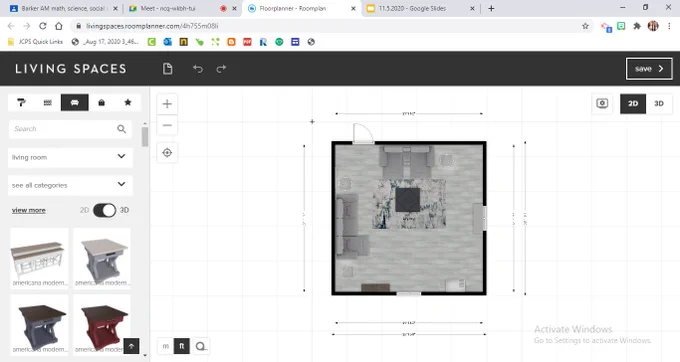Viewport: 680px width, 362px height.
Task: Open a new browser tab
Action: 491,8
